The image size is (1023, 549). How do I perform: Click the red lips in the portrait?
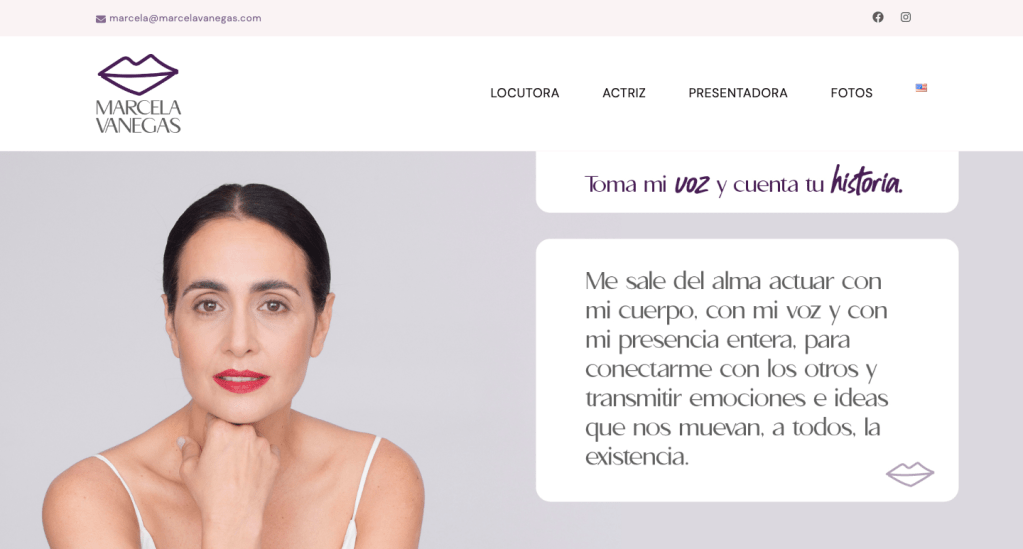(241, 381)
